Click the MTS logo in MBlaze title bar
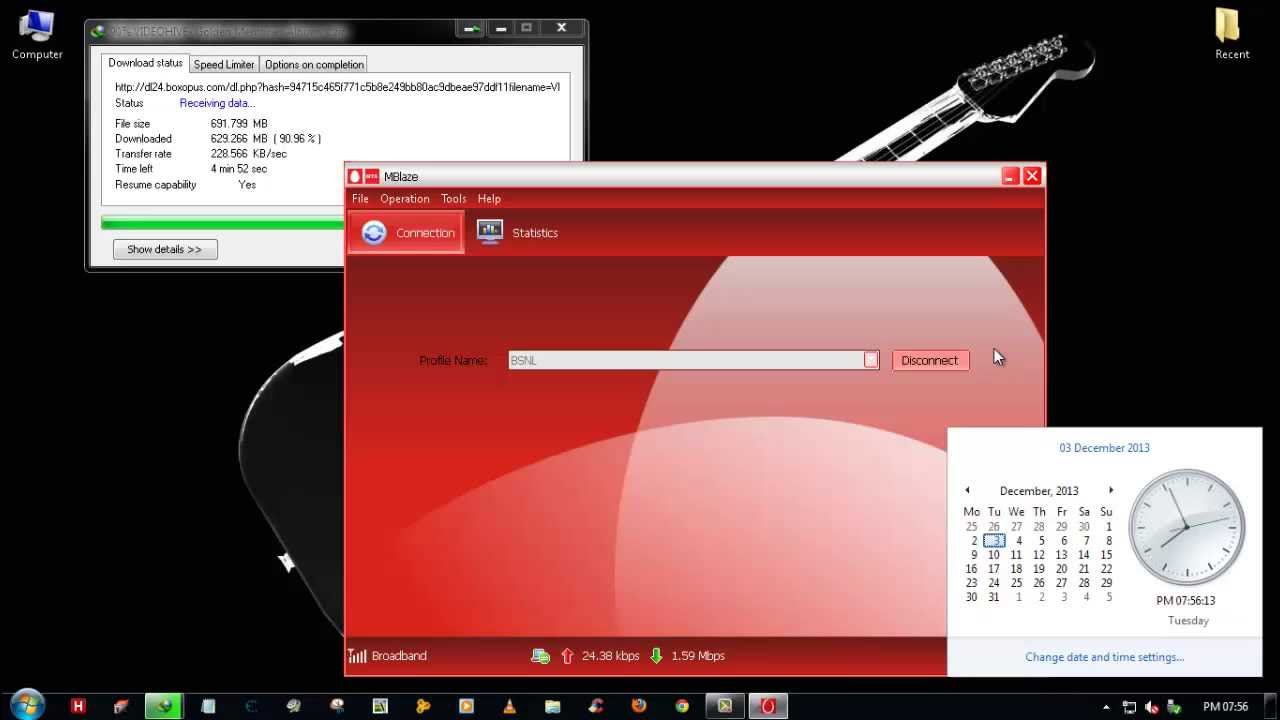 click(x=371, y=176)
